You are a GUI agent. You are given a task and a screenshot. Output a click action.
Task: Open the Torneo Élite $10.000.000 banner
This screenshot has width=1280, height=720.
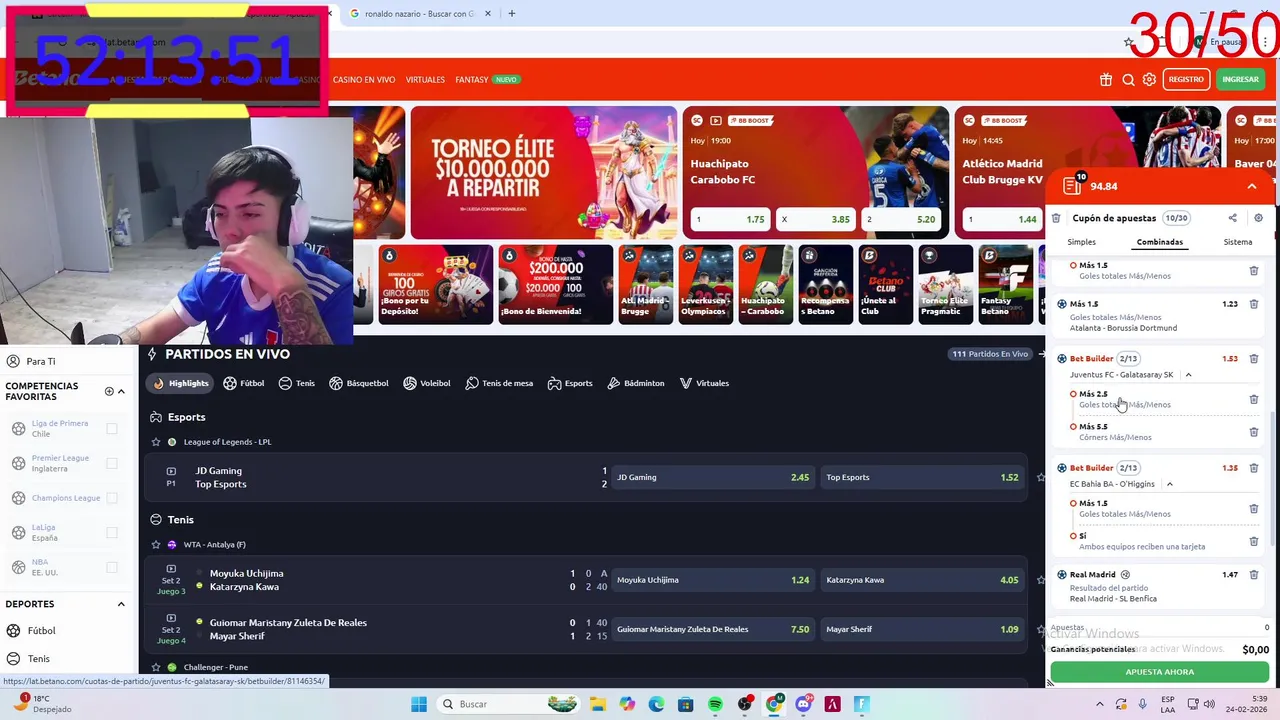tap(543, 172)
